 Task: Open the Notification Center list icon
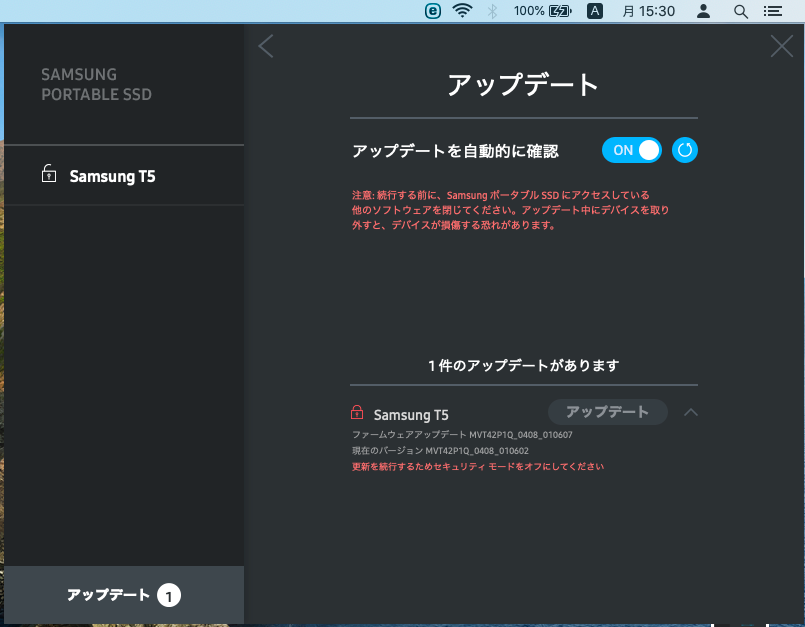(x=772, y=11)
